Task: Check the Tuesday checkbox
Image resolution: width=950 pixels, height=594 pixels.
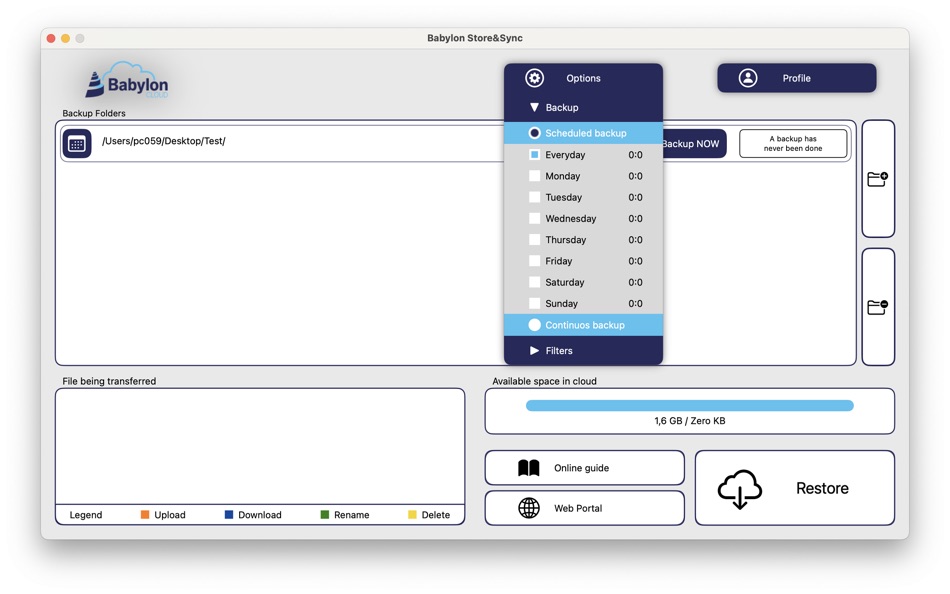Action: (534, 197)
